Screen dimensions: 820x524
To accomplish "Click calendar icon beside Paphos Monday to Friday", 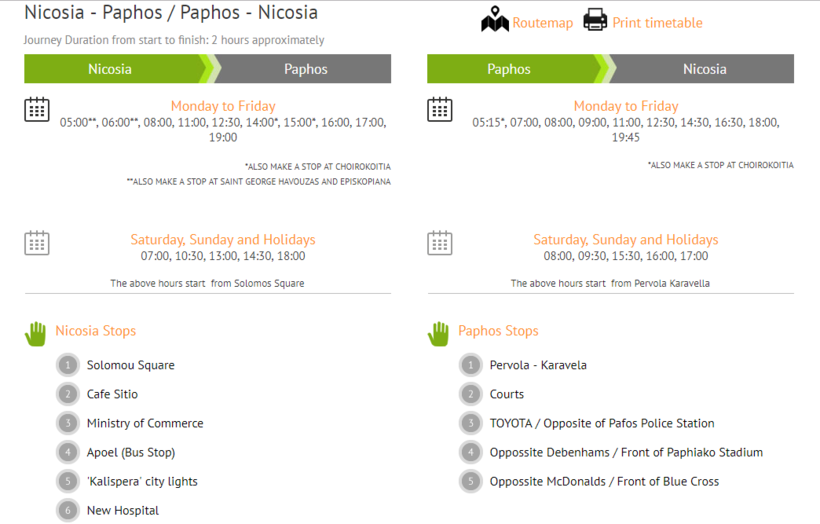I will pos(440,109).
